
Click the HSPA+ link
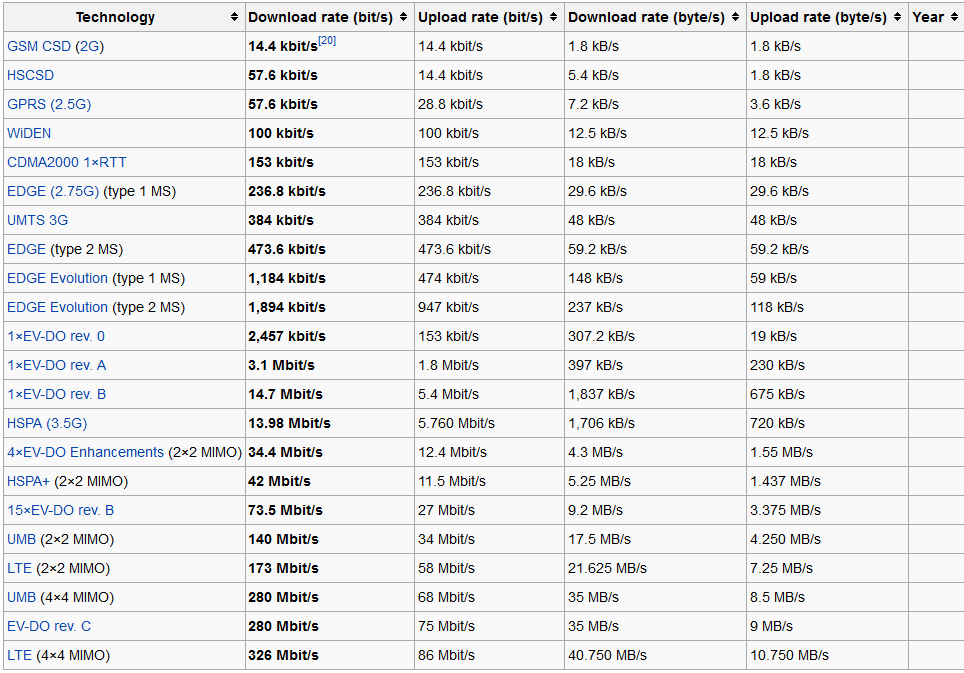click(x=28, y=481)
